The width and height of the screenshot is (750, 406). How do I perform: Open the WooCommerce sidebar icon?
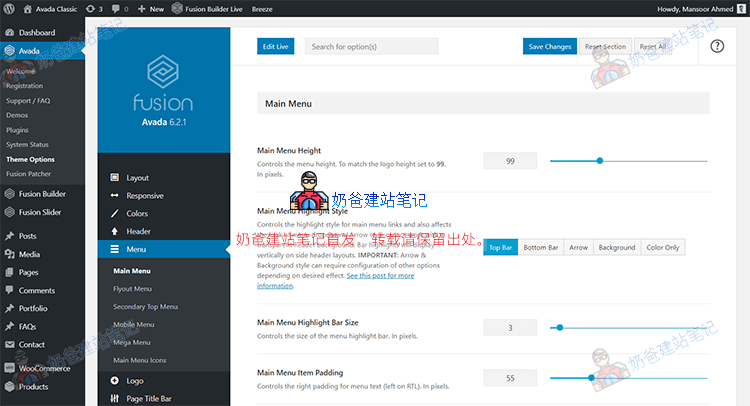9,368
